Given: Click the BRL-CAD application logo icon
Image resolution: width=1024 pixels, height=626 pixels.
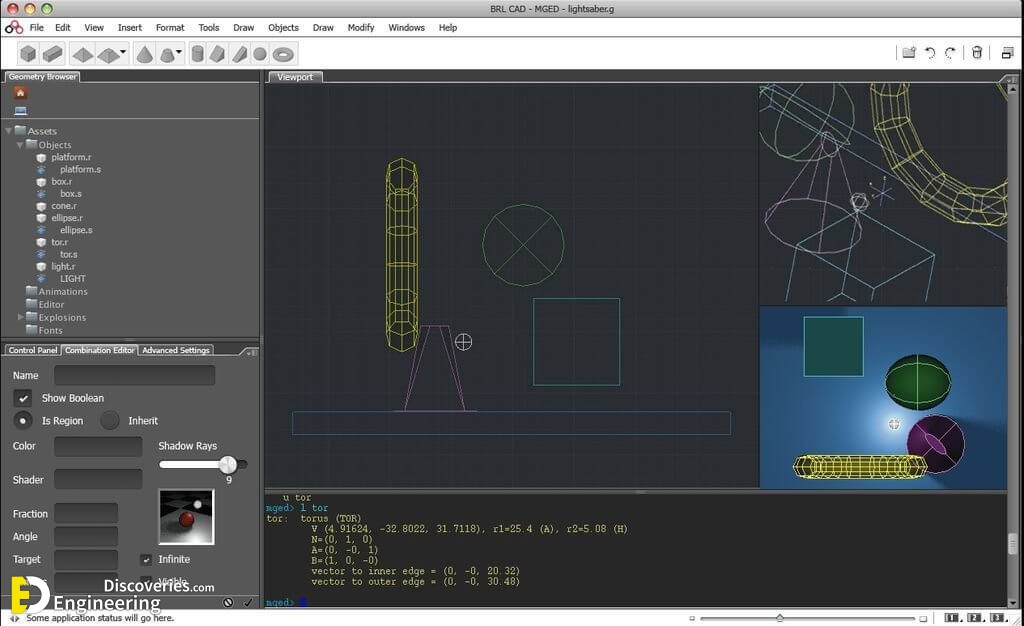Looking at the screenshot, I should (x=14, y=27).
